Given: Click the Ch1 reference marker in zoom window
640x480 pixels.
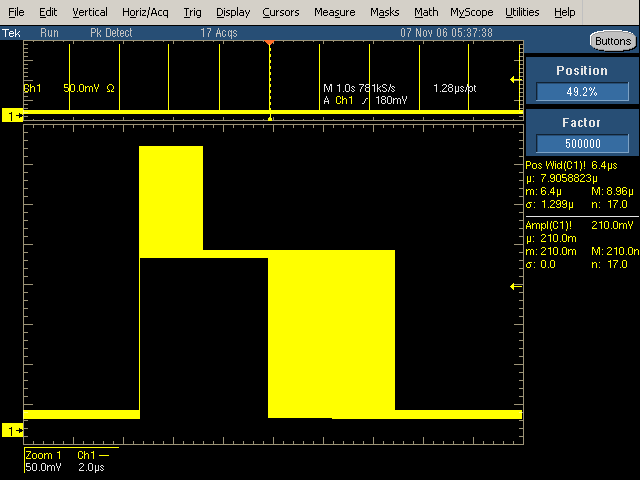Looking at the screenshot, I should pyautogui.click(x=13, y=430).
